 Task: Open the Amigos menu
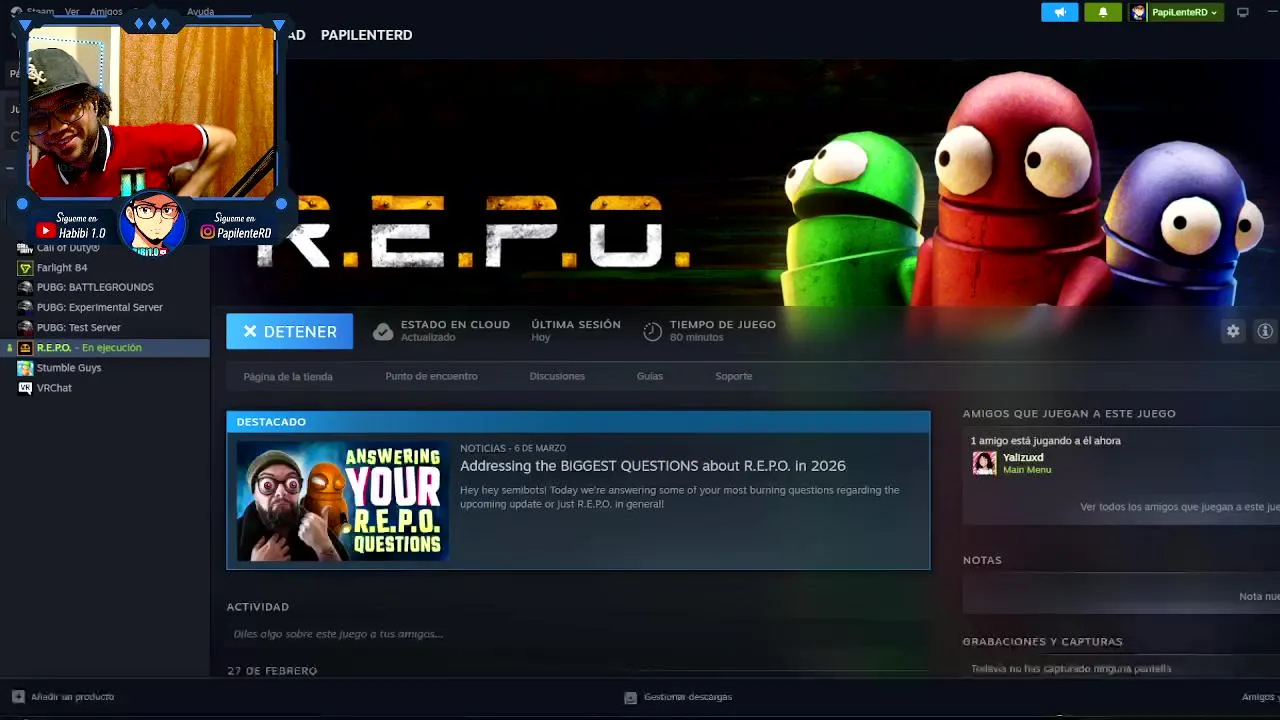point(106,12)
